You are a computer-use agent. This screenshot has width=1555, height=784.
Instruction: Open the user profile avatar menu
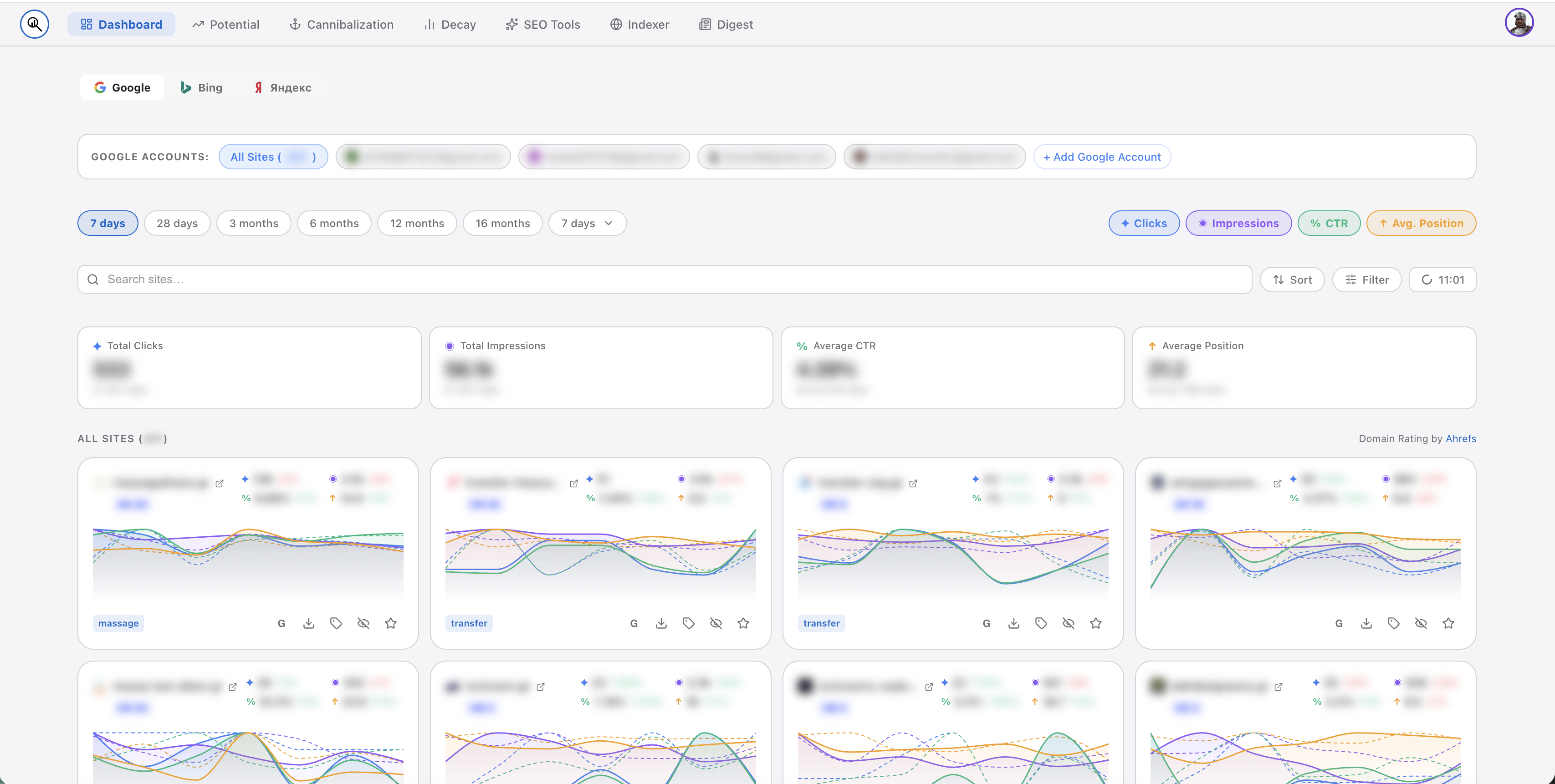(x=1519, y=23)
